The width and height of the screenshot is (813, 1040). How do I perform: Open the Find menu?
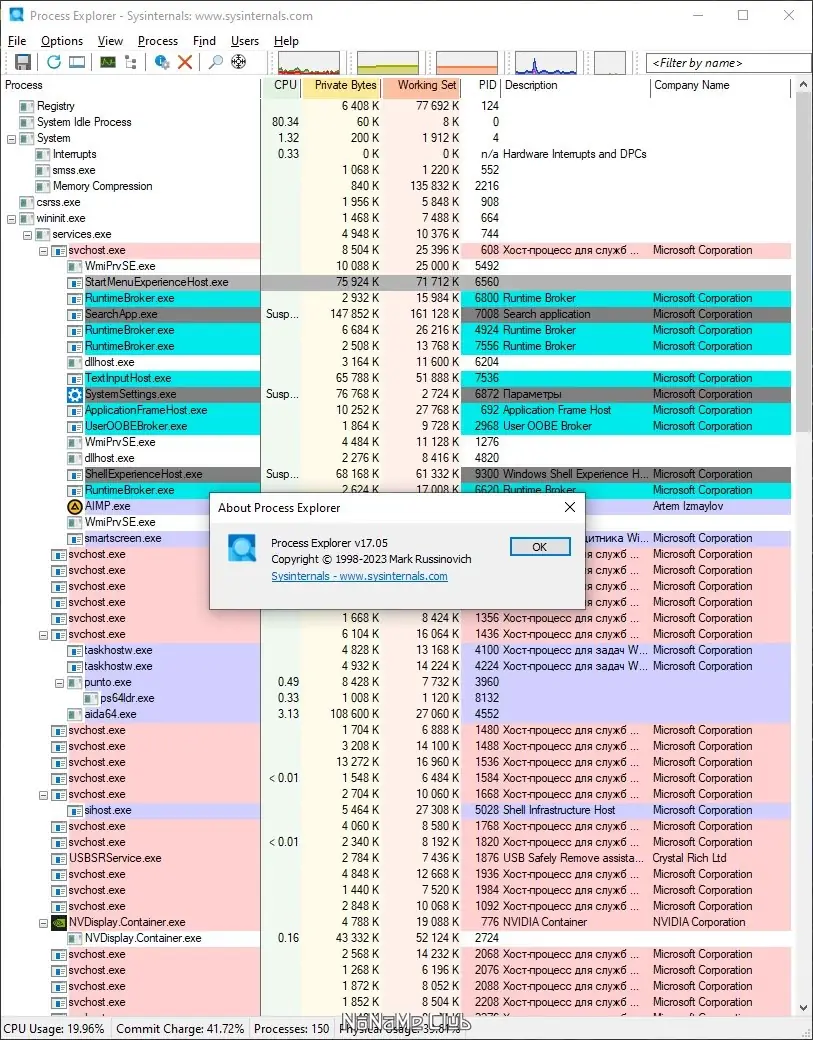[204, 41]
